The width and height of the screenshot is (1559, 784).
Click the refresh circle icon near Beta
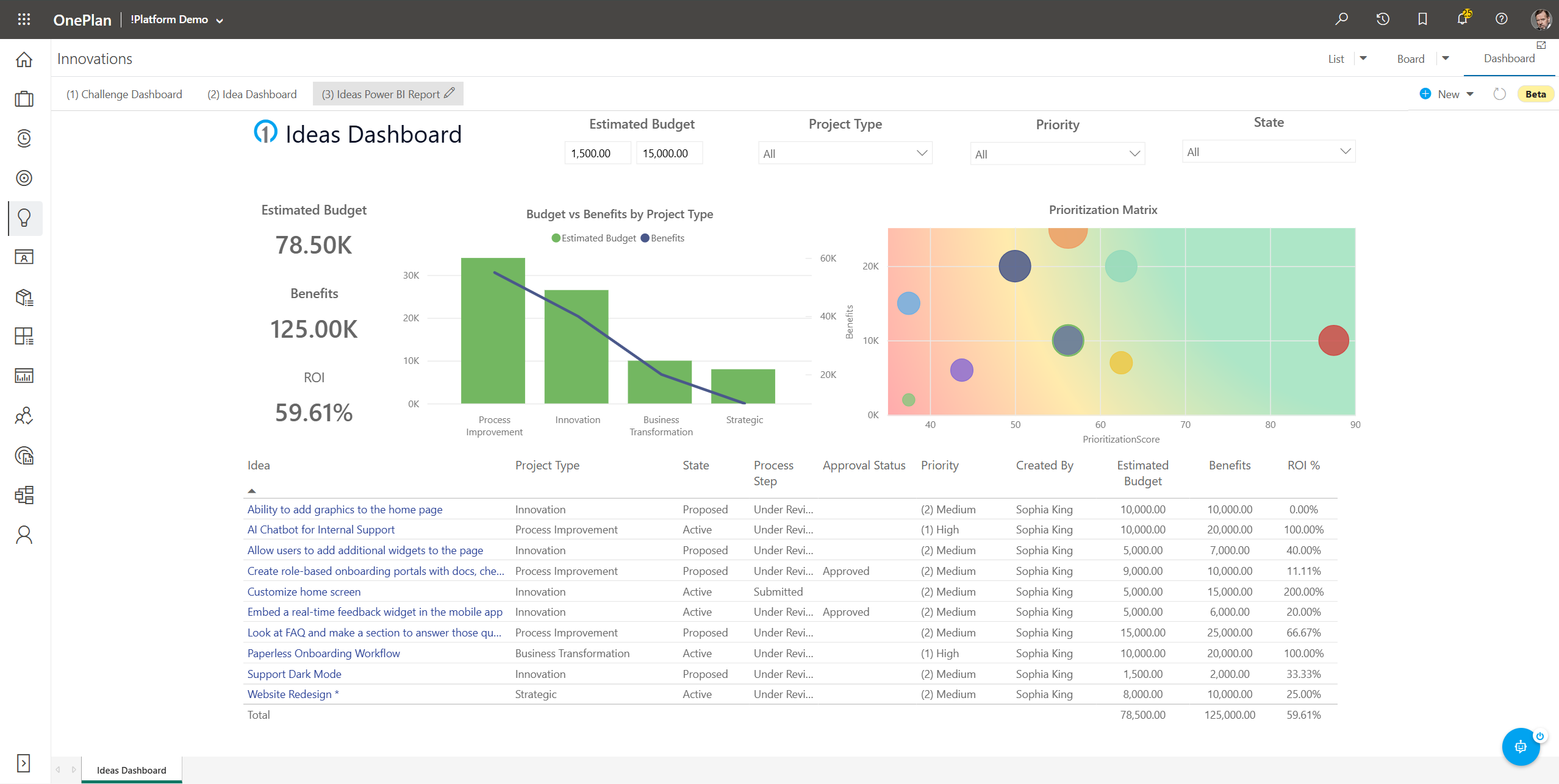pos(1500,94)
